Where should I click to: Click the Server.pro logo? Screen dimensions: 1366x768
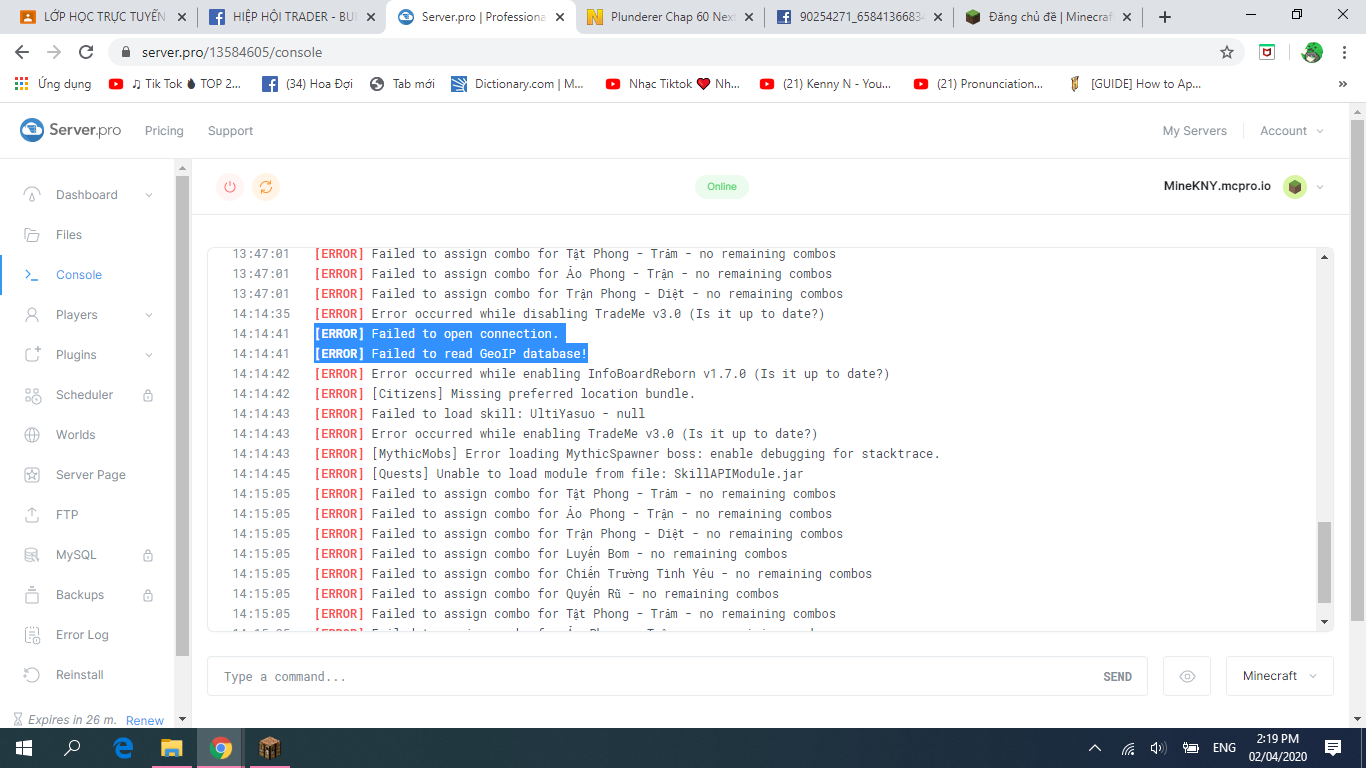pos(71,130)
